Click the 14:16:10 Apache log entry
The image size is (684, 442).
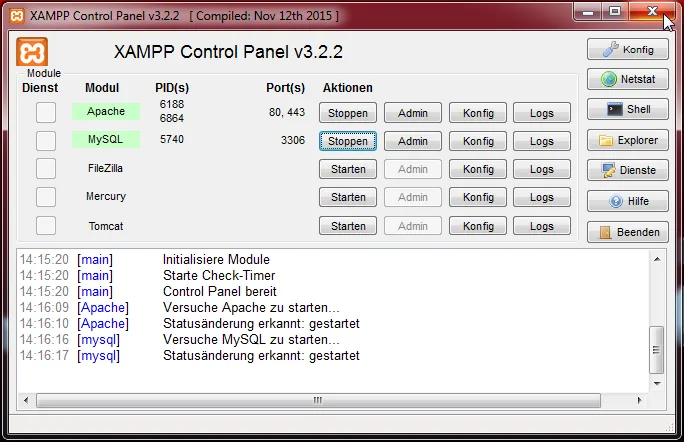[190, 324]
